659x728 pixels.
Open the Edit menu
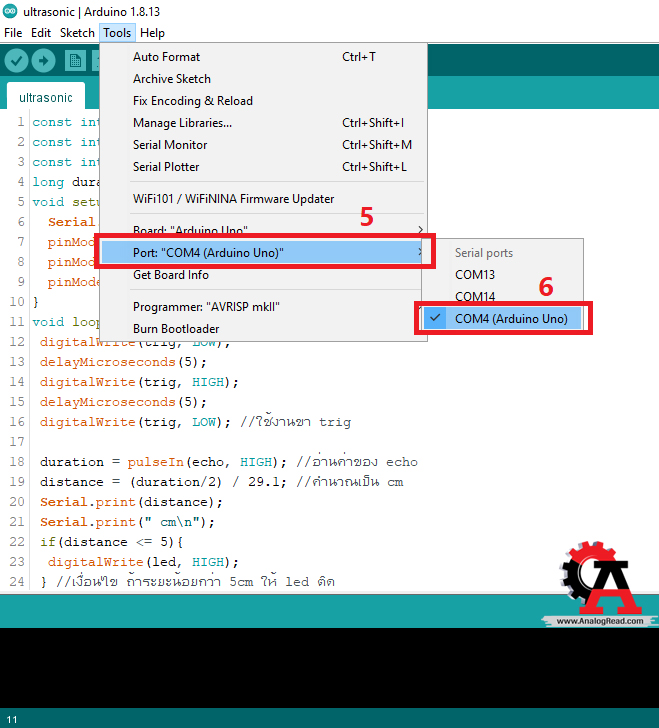click(41, 33)
